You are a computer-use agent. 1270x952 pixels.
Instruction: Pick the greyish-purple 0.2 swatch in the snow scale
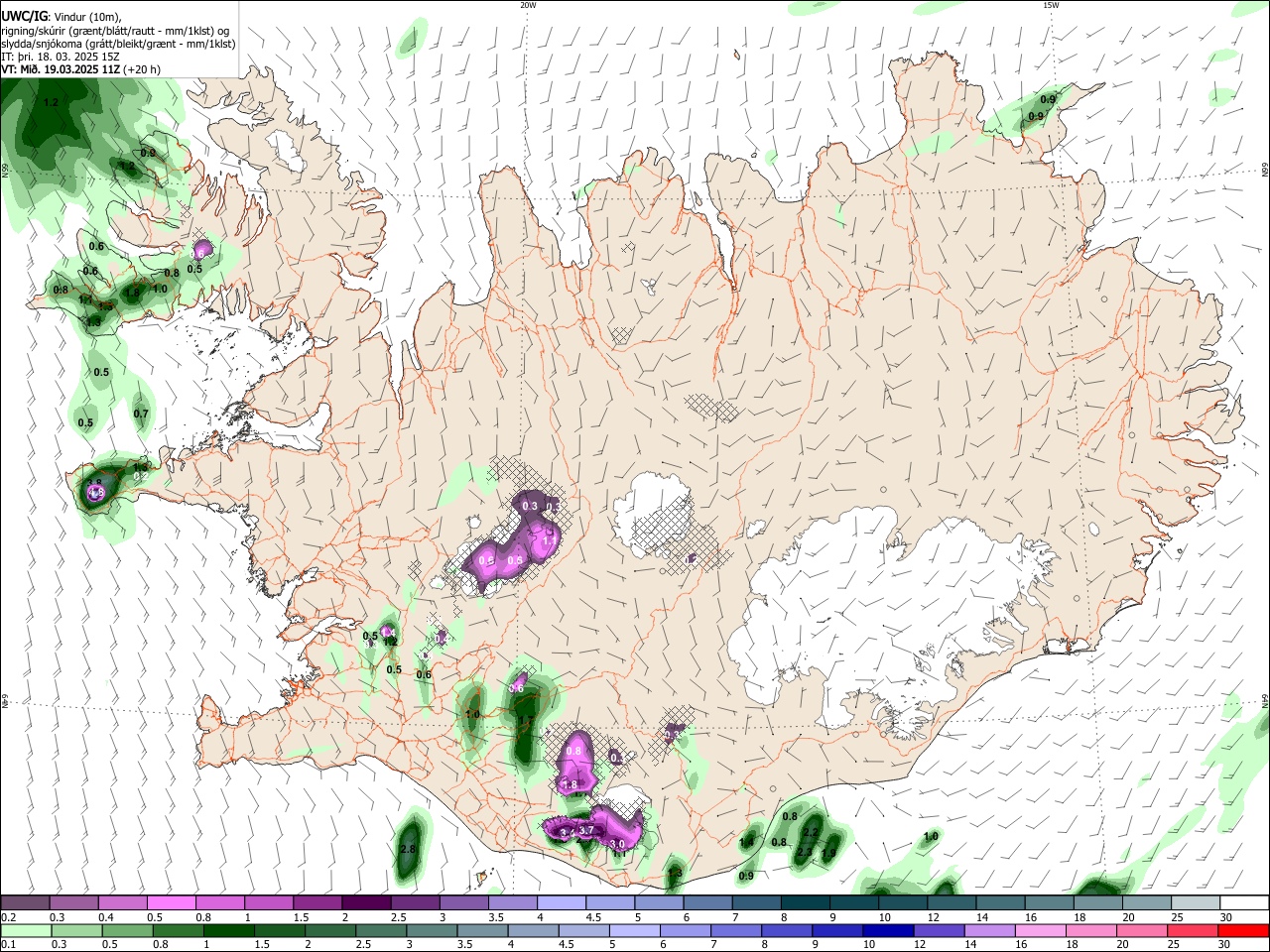click(25, 902)
